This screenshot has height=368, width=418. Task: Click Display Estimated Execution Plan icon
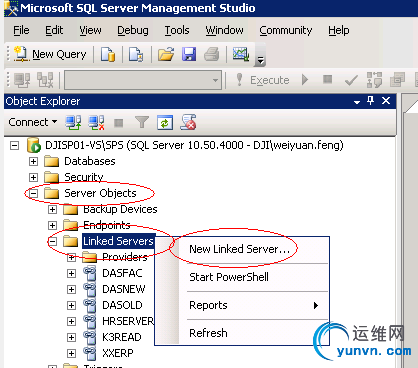(374, 80)
